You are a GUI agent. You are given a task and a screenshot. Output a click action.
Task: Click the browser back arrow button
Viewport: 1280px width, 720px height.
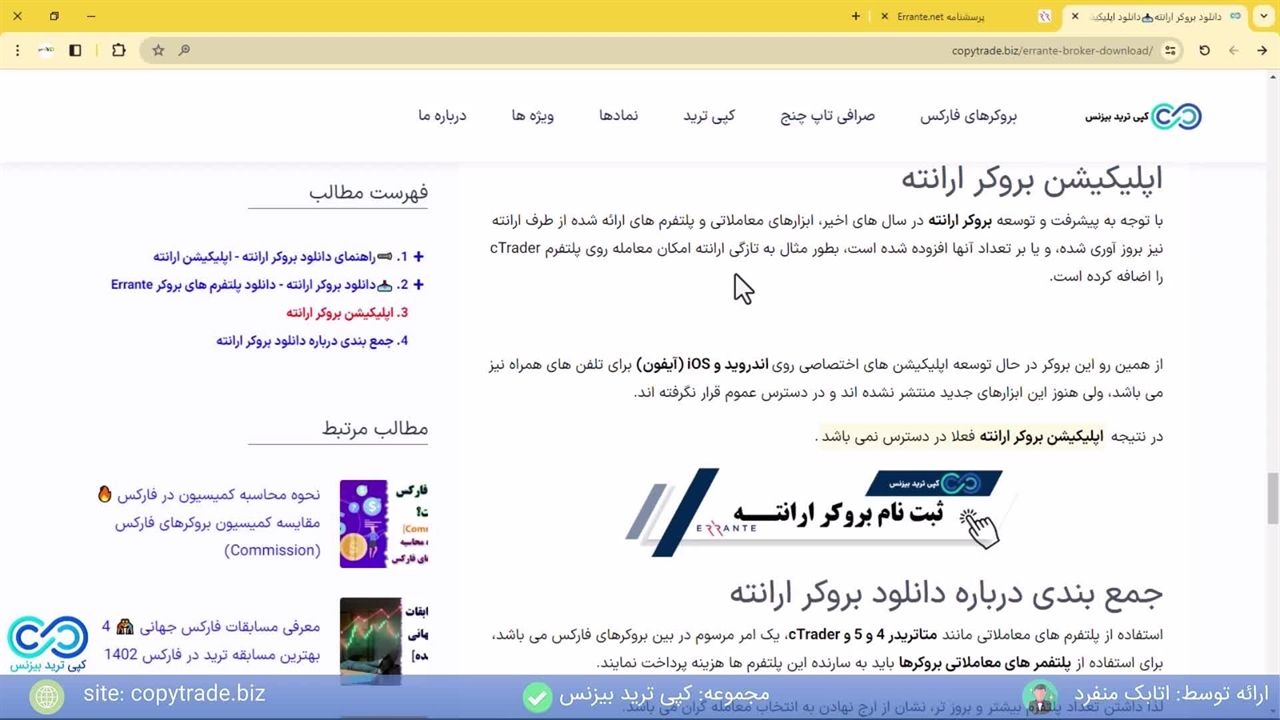click(1262, 50)
